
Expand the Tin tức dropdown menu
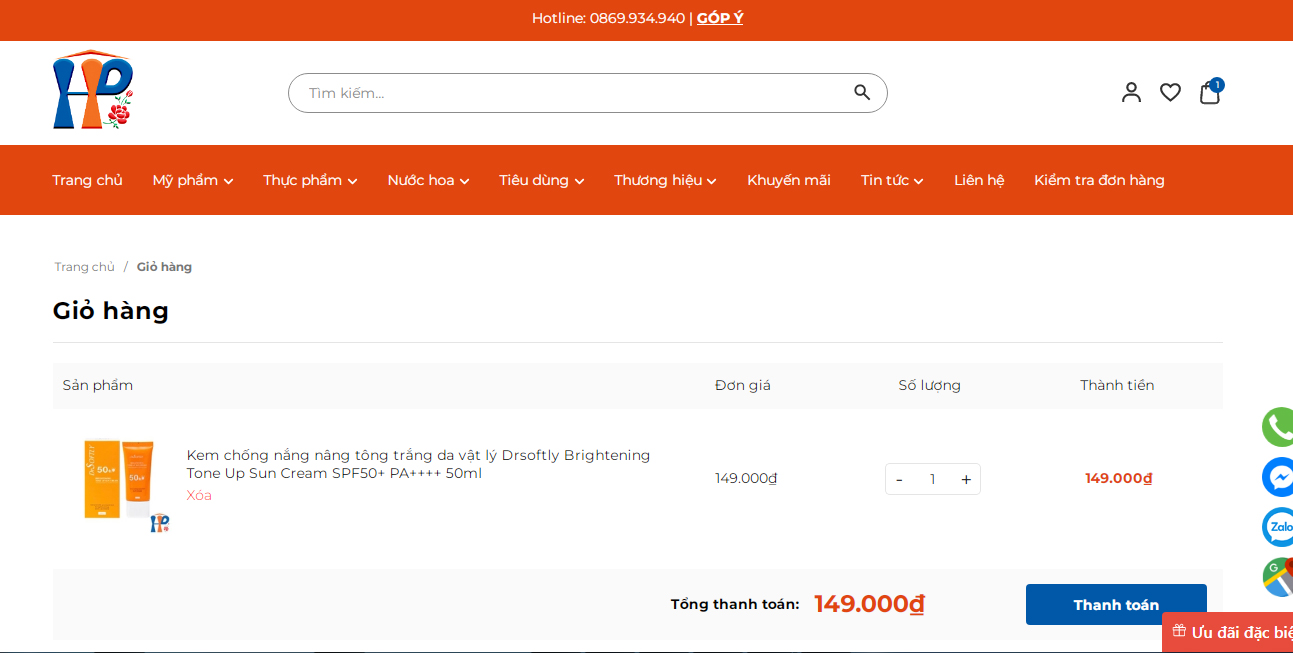click(892, 180)
